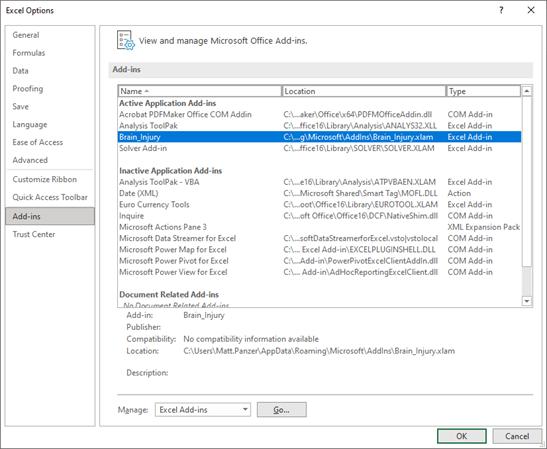This screenshot has height=449, width=547.
Task: Close the Excel Options dialog
Action: 531,10
